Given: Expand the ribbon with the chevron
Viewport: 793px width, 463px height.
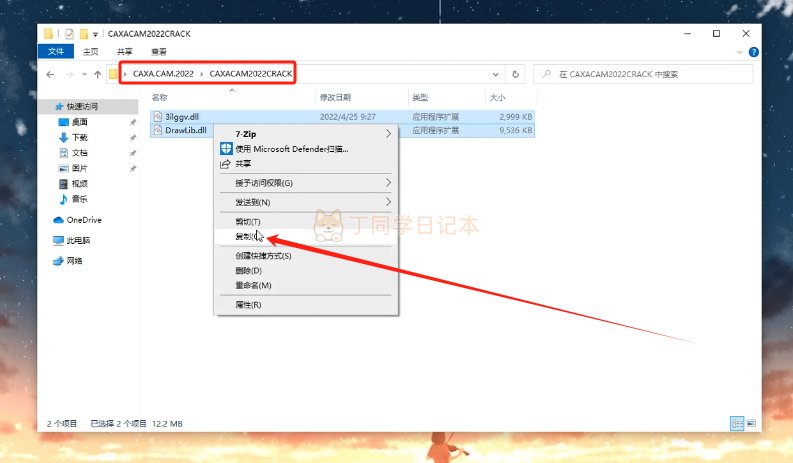Looking at the screenshot, I should pos(739,52).
